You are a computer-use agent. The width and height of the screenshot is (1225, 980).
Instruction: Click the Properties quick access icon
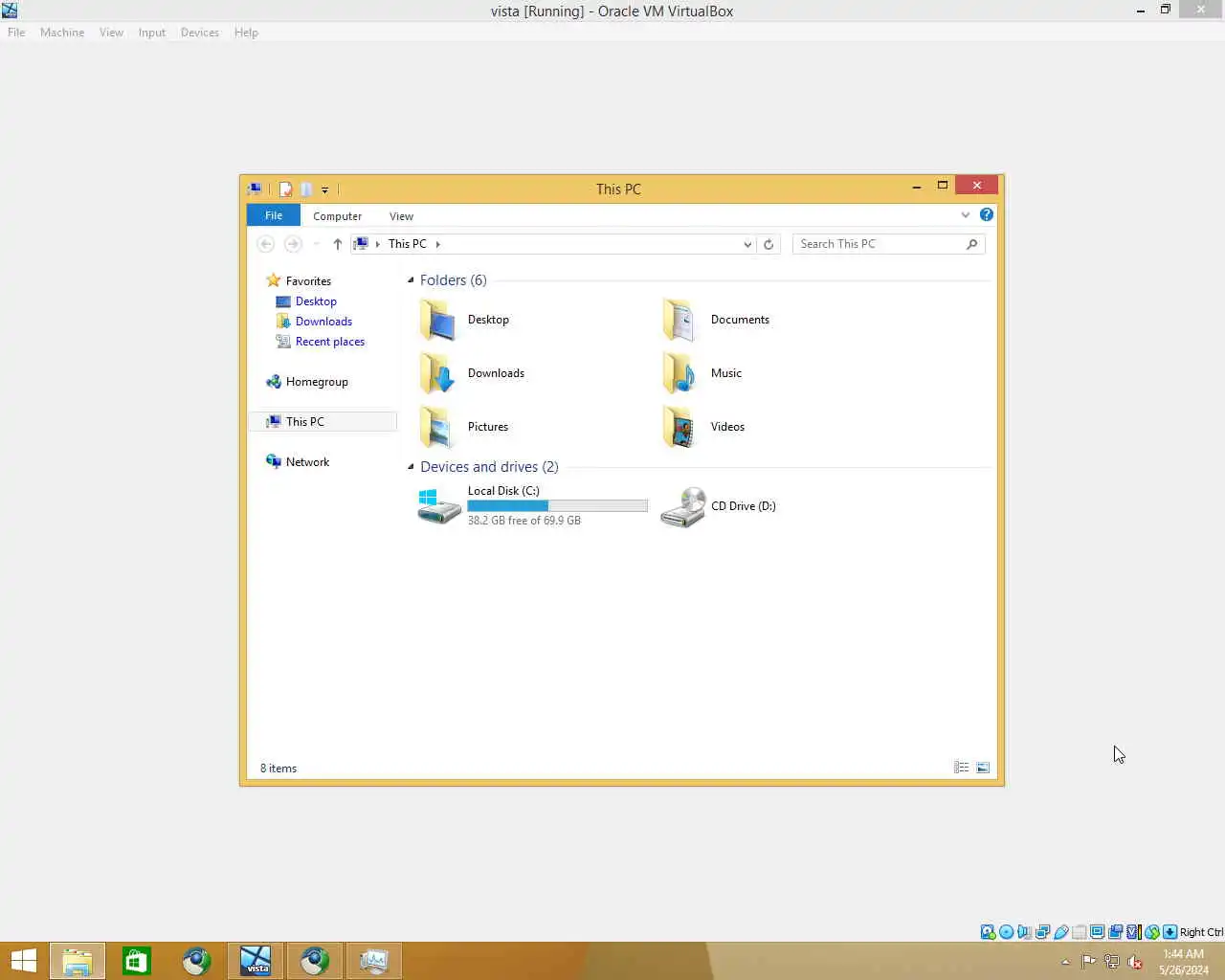click(285, 189)
